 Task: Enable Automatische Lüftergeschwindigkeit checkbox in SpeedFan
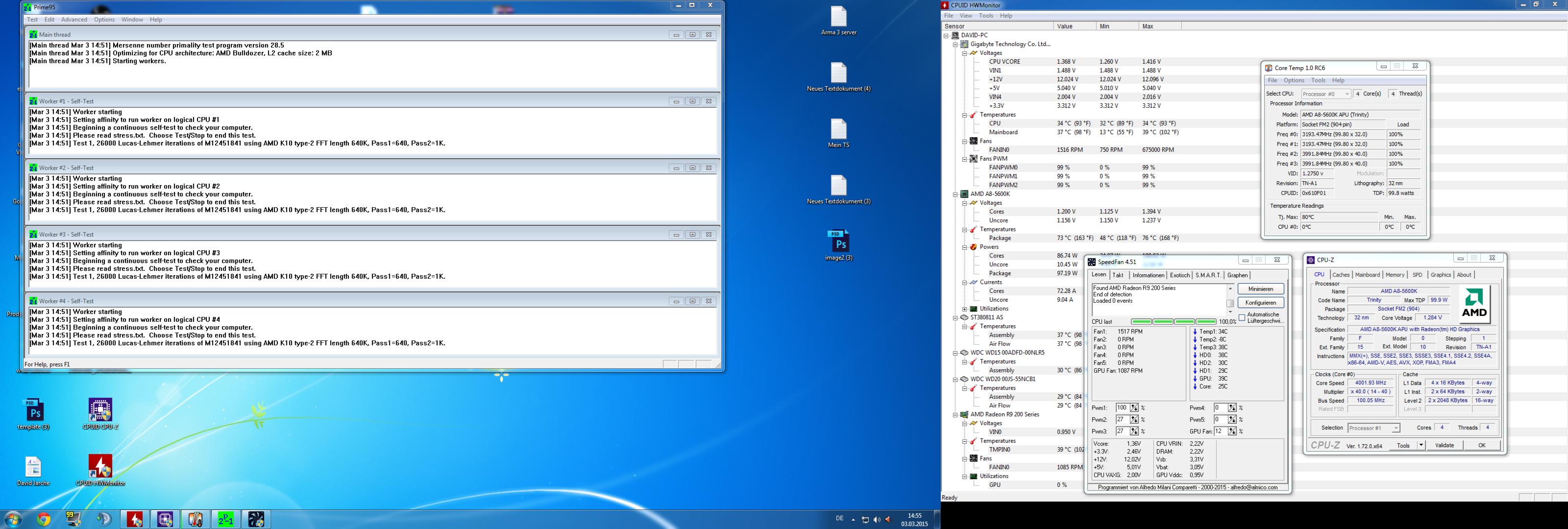(1242, 317)
